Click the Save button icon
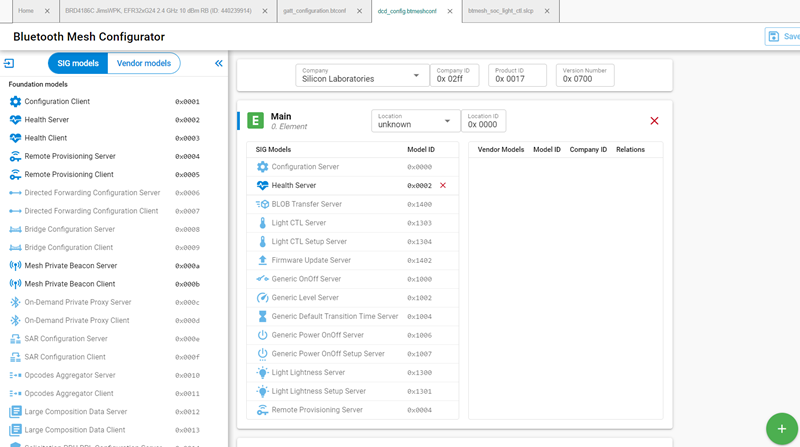 click(x=774, y=36)
